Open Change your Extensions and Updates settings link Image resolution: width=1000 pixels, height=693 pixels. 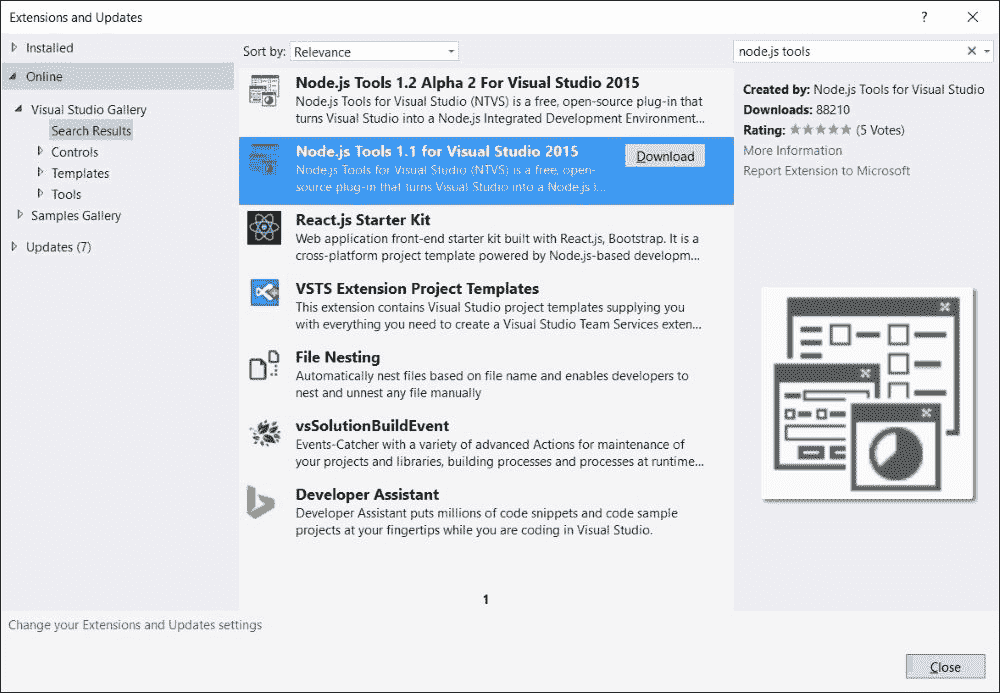pyautogui.click(x=135, y=625)
